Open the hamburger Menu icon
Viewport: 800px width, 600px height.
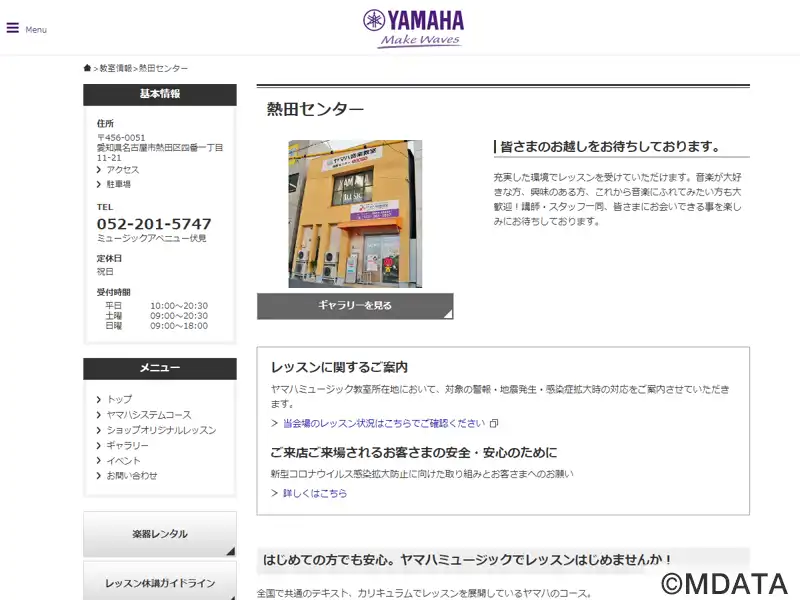[13, 28]
